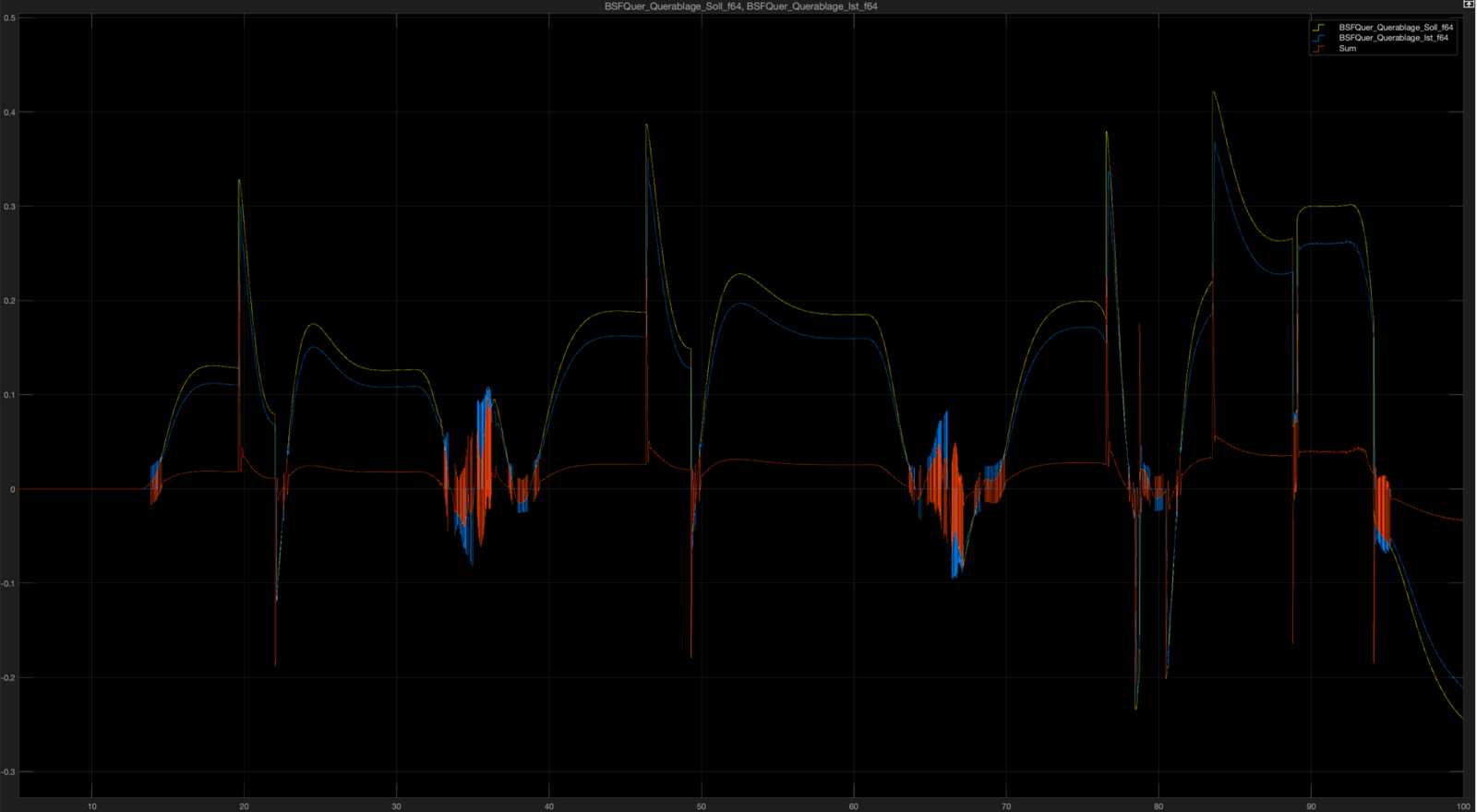Click the maximize axes icon in top-right corner
This screenshot has width=1477, height=812.
pyautogui.click(x=1468, y=5)
